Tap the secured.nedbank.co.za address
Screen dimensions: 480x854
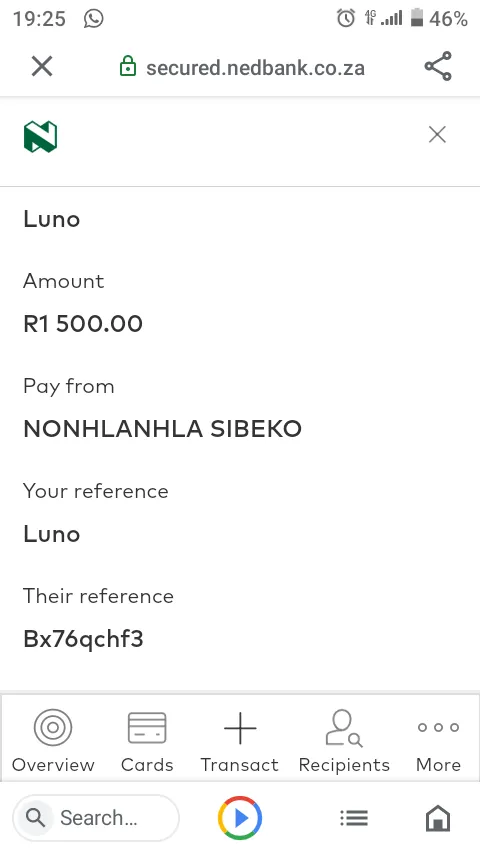click(x=256, y=68)
